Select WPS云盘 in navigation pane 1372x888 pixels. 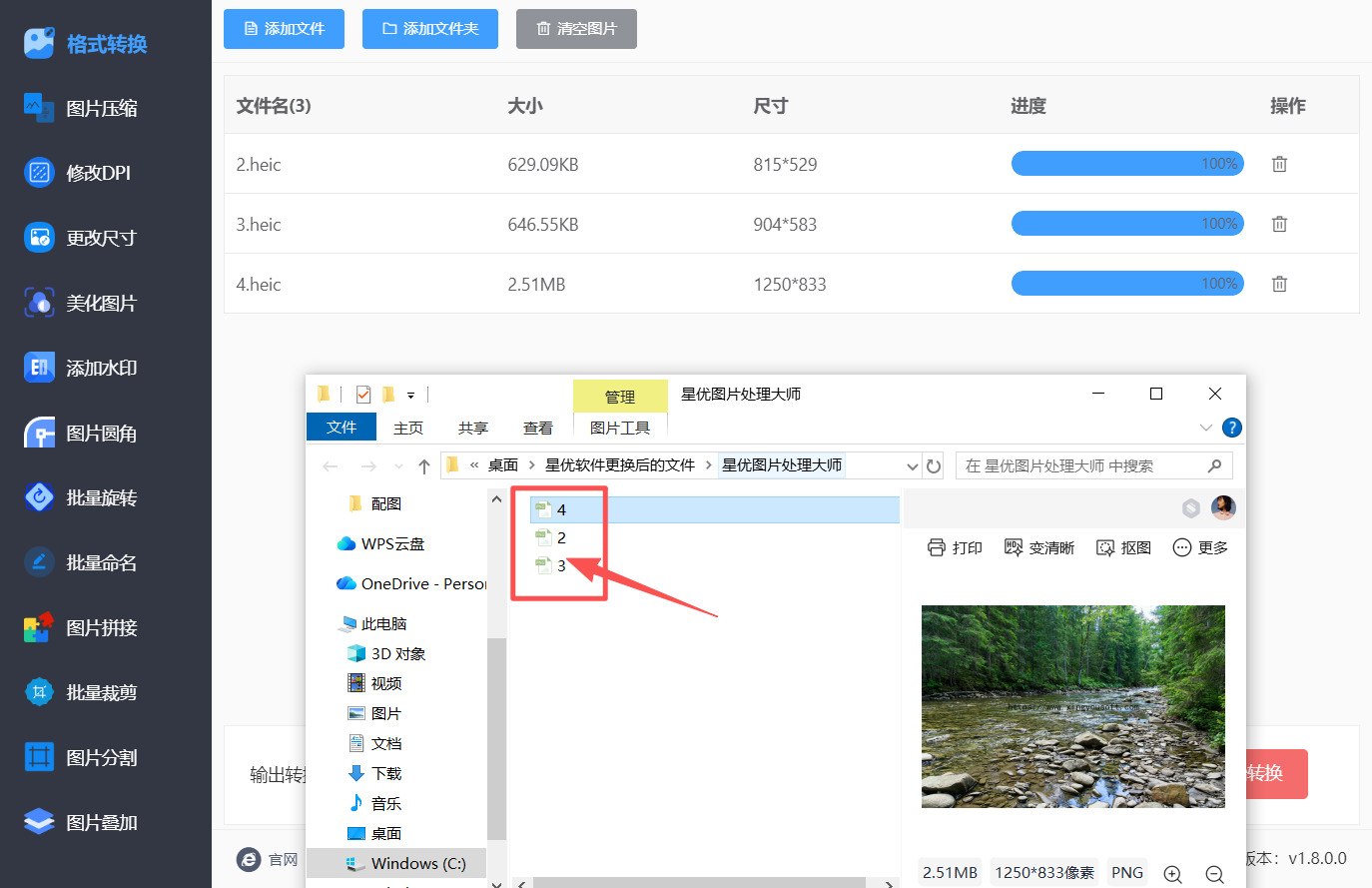(381, 543)
